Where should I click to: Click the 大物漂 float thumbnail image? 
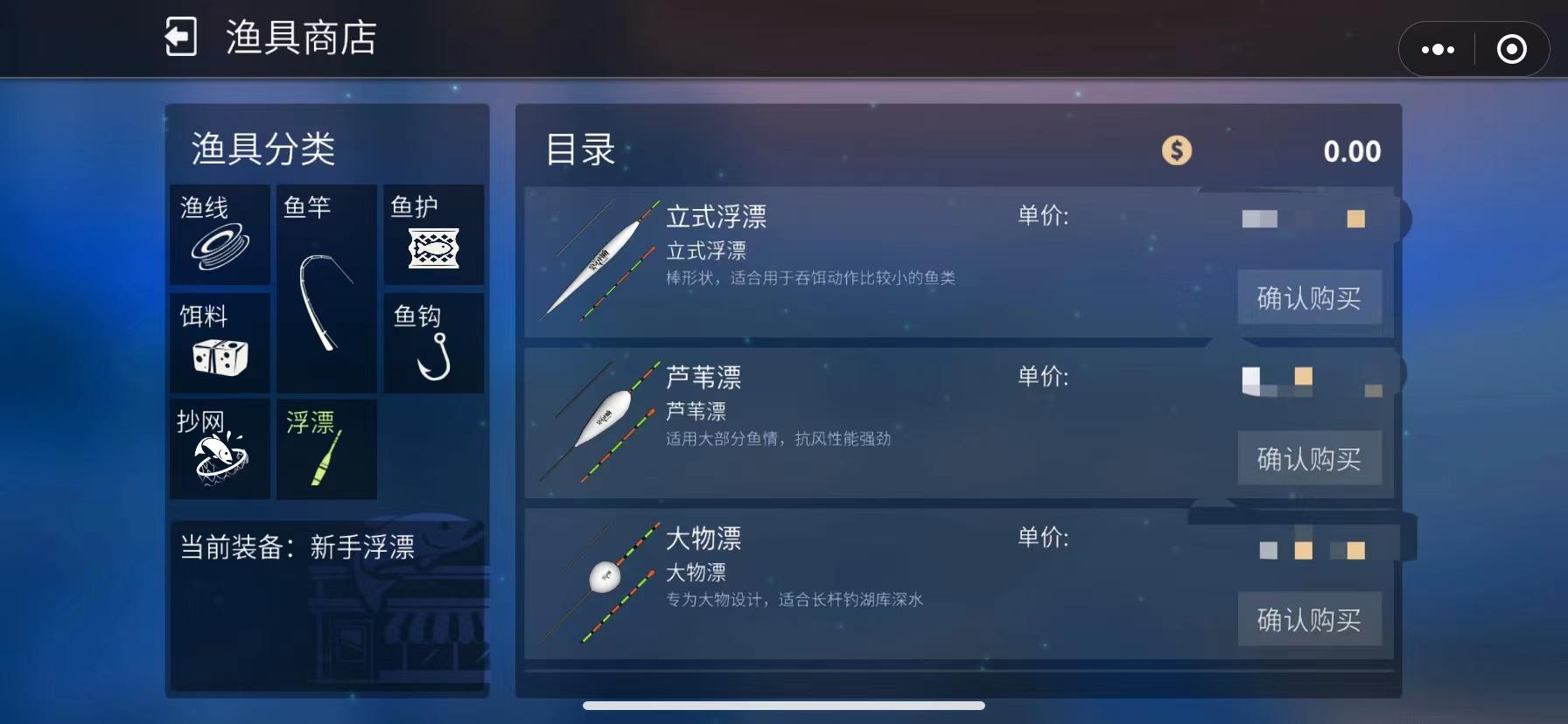pyautogui.click(x=599, y=582)
